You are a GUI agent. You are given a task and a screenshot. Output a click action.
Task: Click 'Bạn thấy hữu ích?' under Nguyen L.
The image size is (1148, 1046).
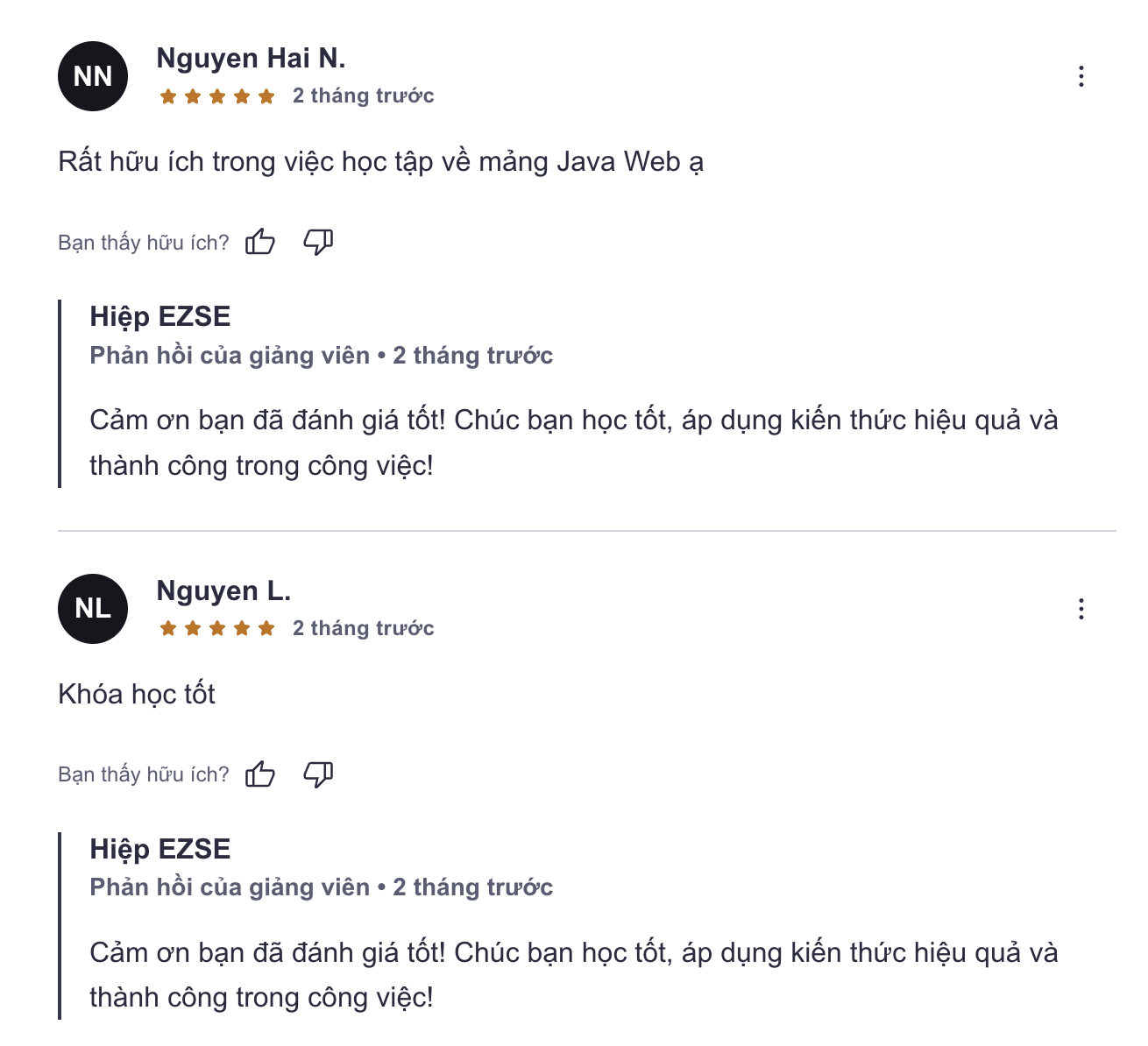tap(144, 774)
